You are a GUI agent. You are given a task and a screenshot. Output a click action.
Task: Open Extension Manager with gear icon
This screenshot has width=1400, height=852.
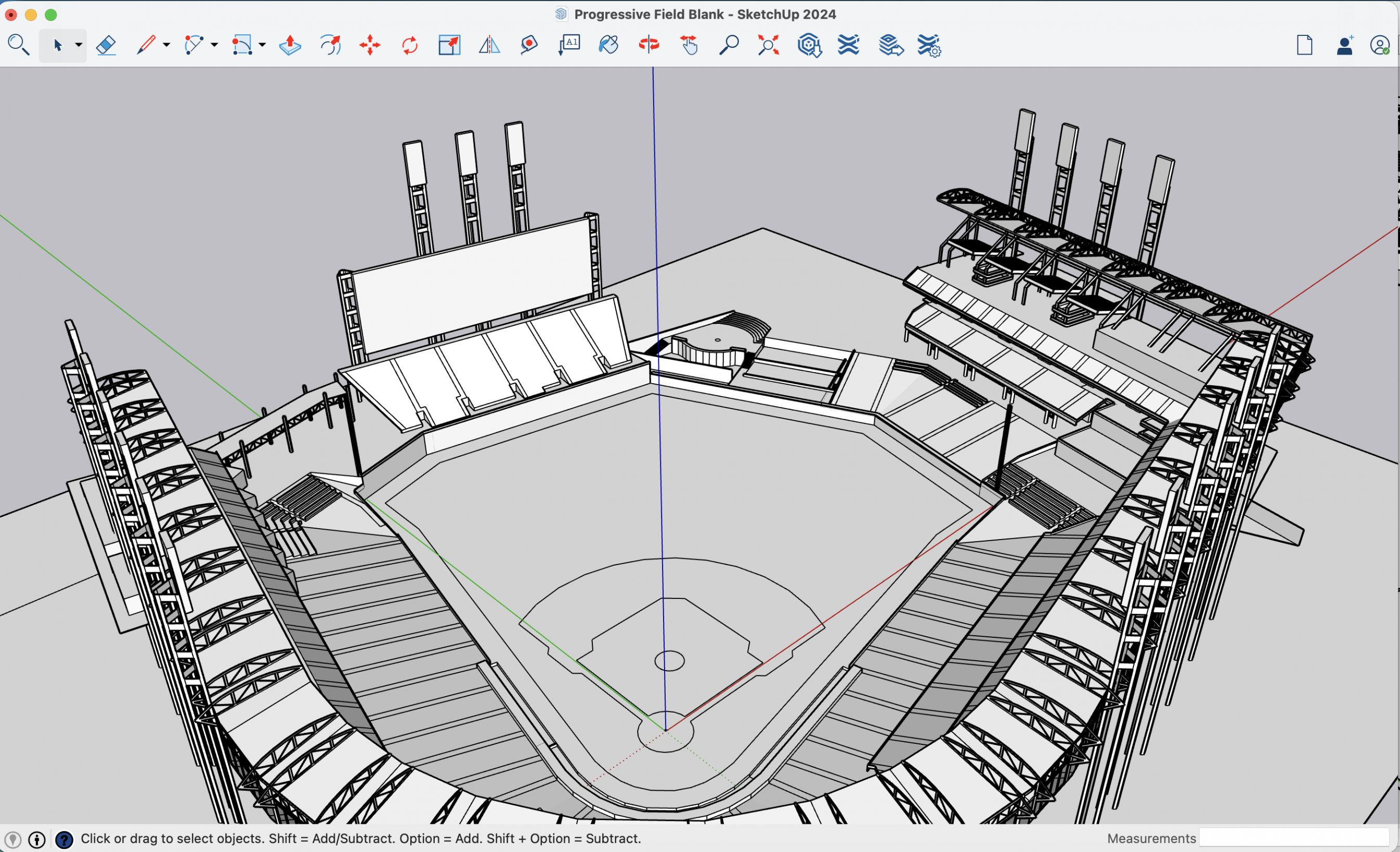pos(929,45)
